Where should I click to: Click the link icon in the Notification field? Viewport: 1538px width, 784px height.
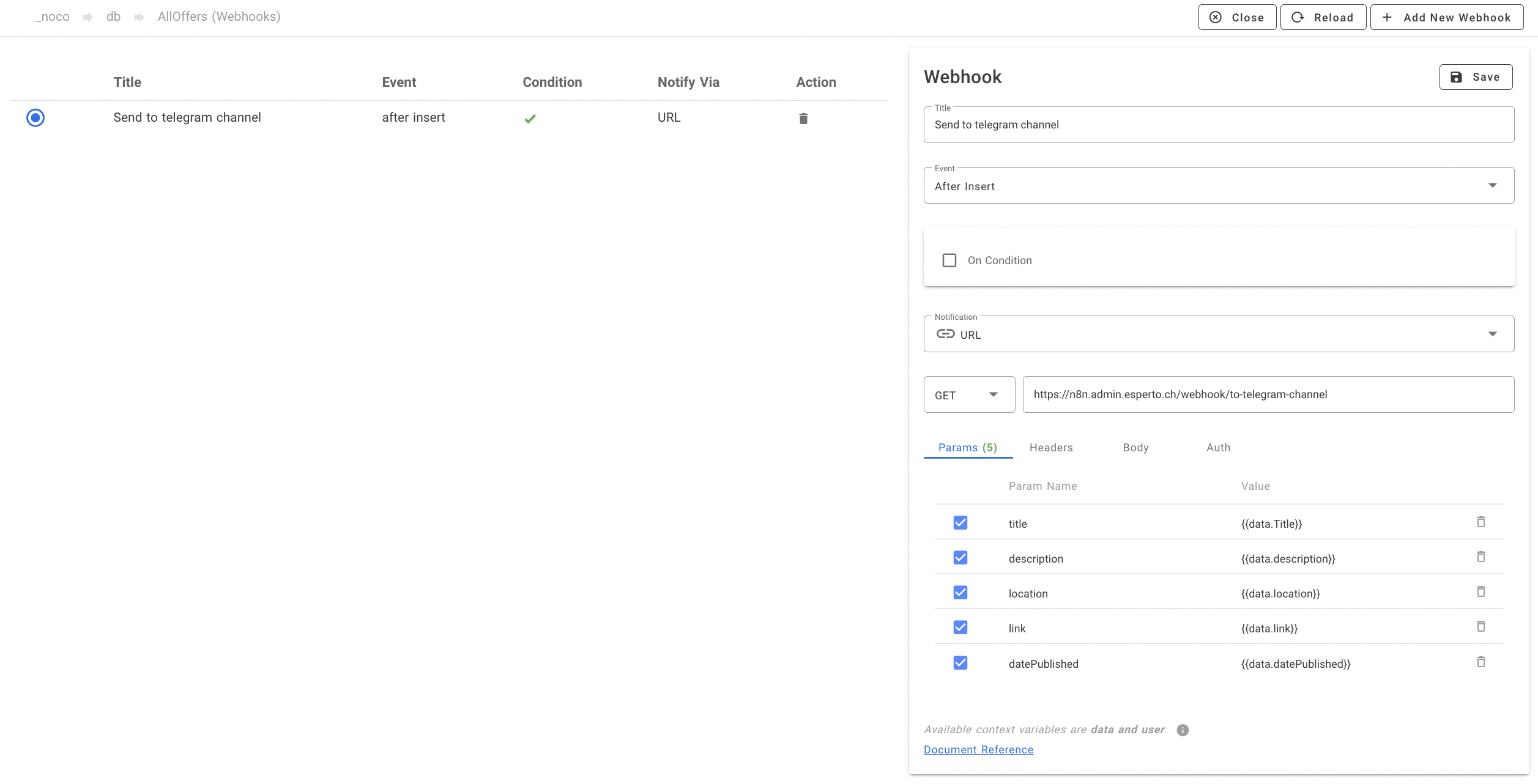point(945,335)
